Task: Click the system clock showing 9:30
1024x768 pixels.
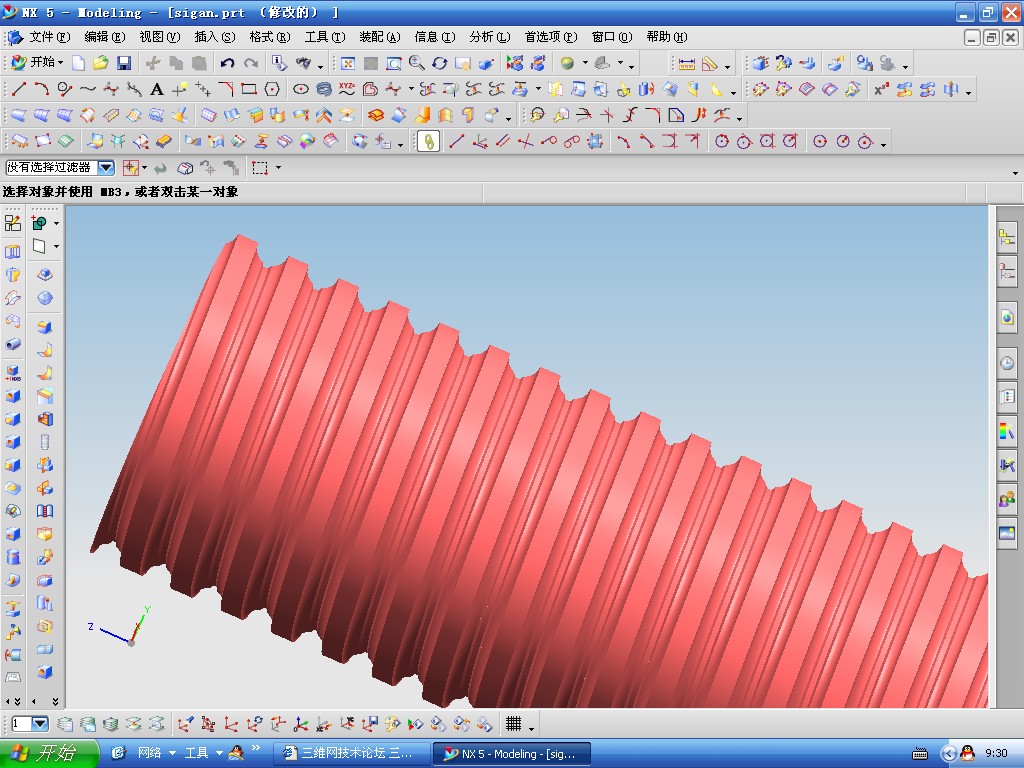Action: tap(997, 753)
